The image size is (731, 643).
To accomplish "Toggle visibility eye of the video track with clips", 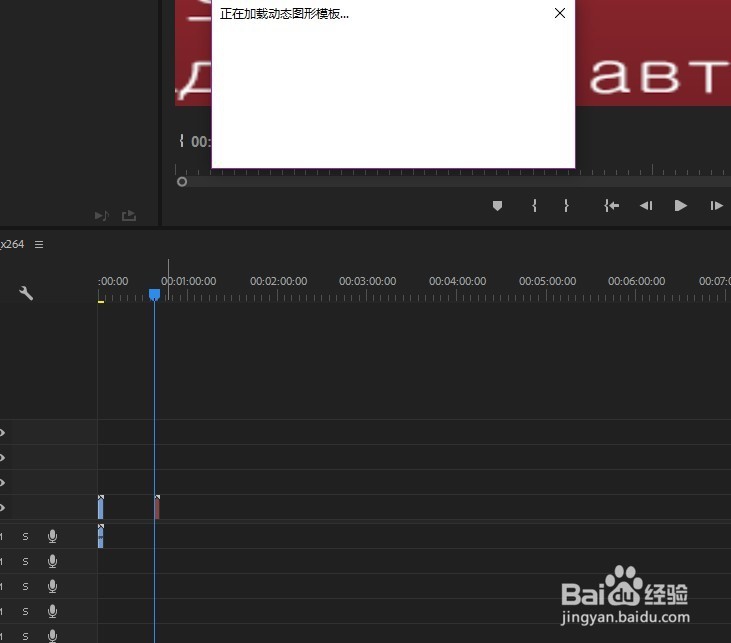I will pos(2,507).
